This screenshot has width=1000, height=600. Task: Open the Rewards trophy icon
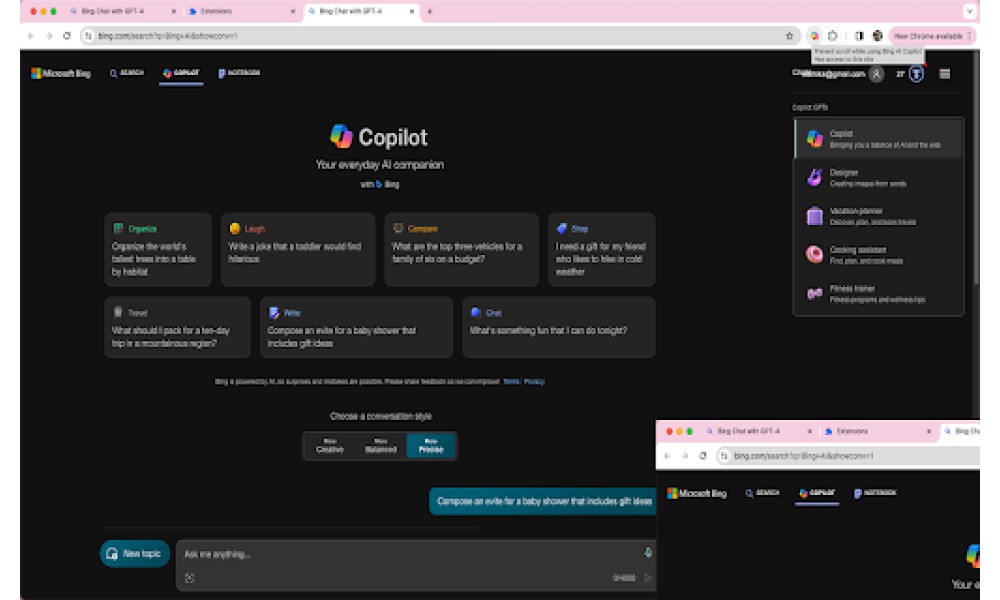tap(916, 74)
